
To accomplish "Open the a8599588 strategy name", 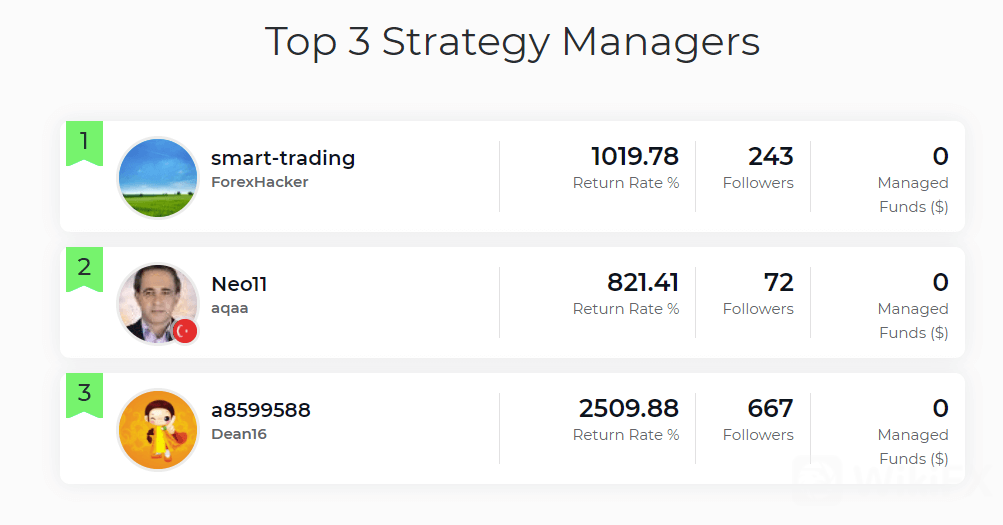I will (261, 410).
